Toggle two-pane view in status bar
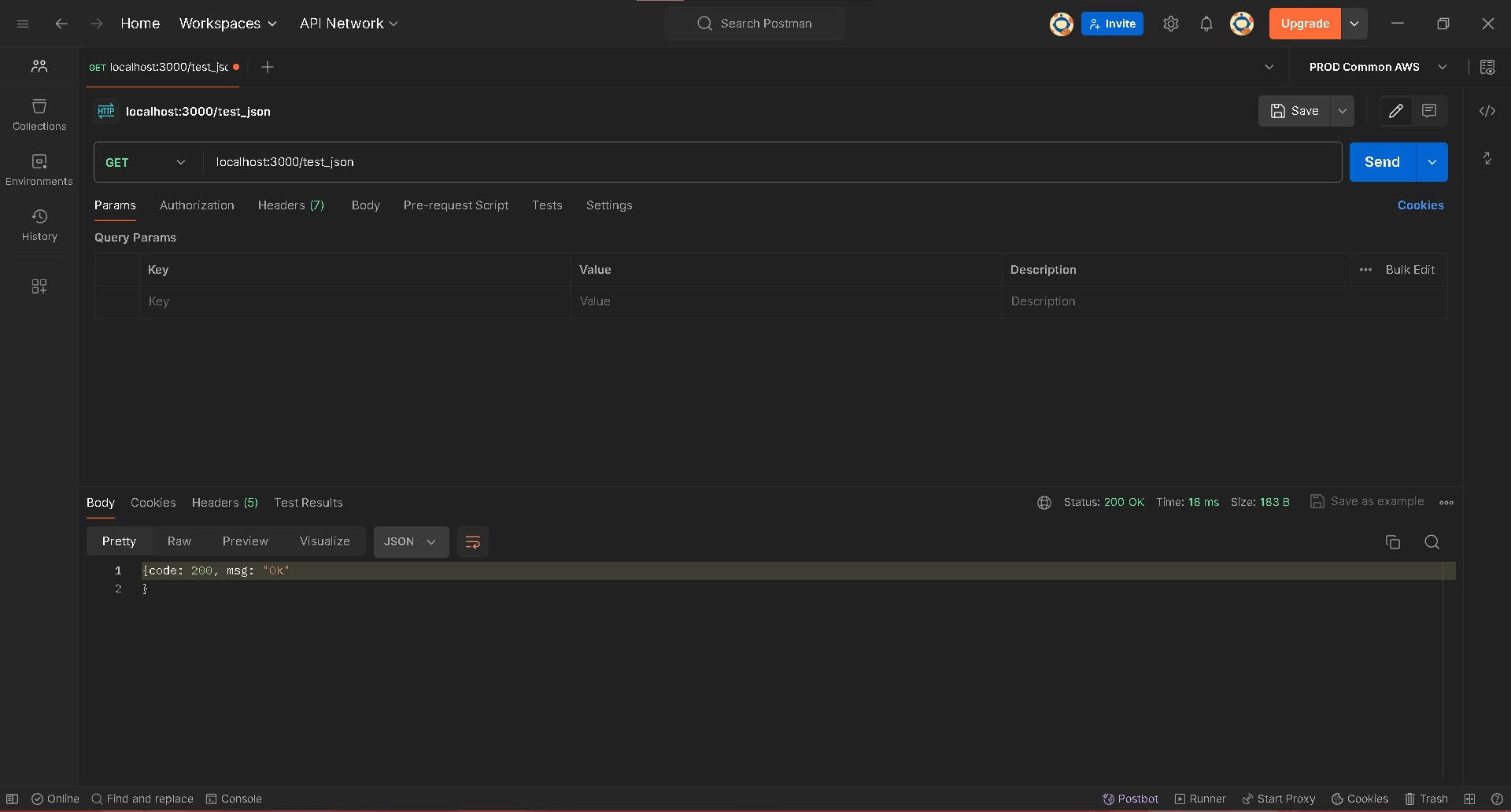 tap(1469, 799)
